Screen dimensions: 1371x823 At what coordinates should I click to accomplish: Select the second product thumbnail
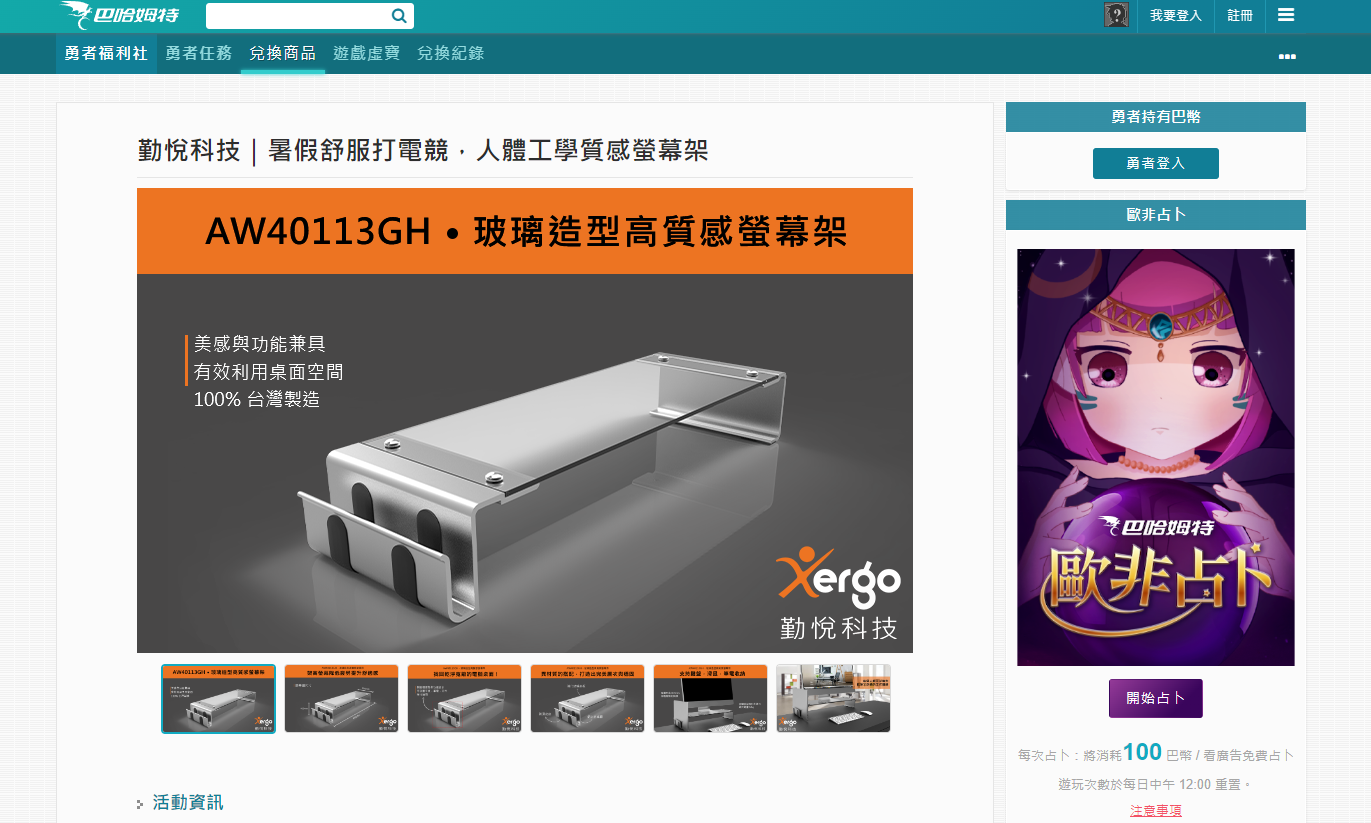341,698
